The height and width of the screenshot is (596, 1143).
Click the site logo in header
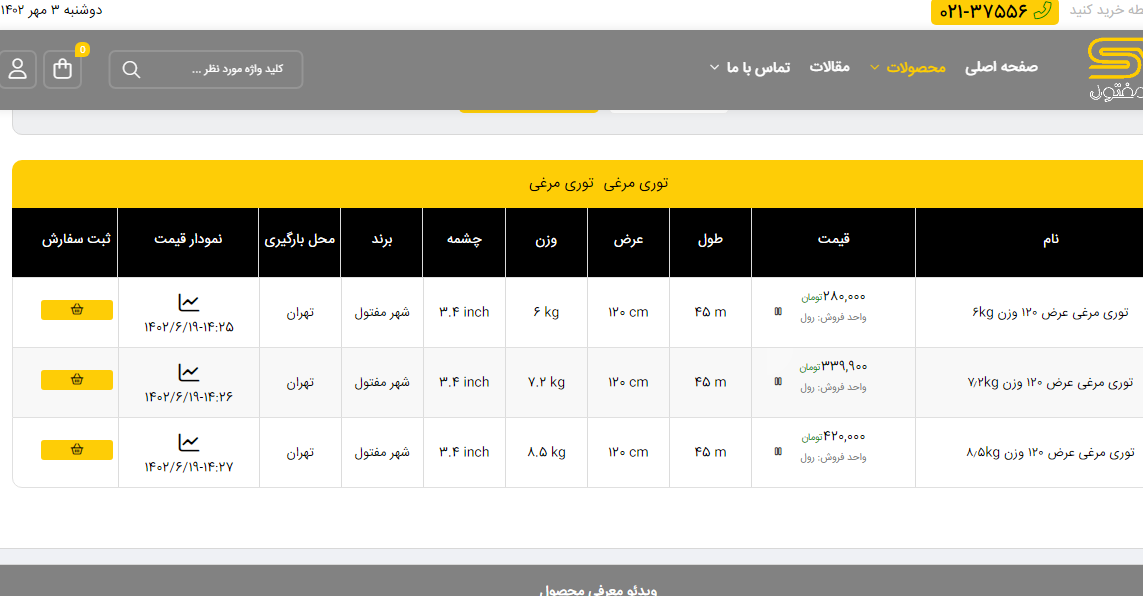[x=1114, y=69]
